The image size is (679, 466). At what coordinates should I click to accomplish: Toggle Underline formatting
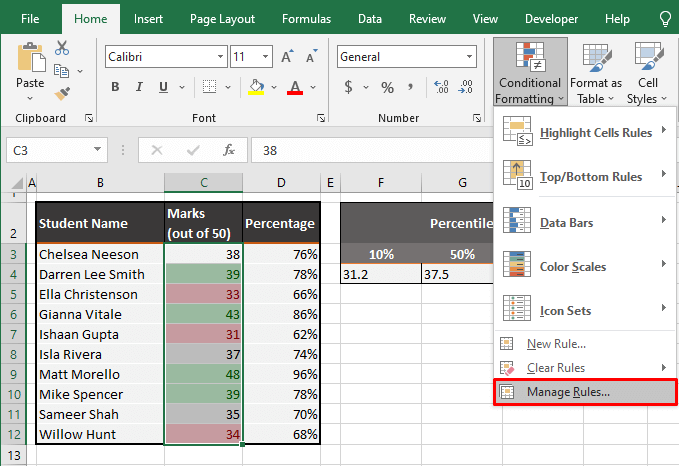coord(162,87)
